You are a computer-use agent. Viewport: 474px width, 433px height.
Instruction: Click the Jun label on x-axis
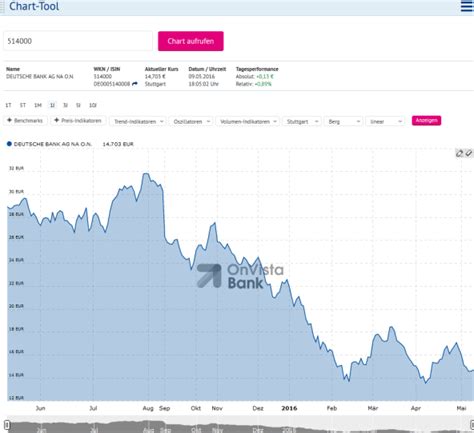point(40,408)
